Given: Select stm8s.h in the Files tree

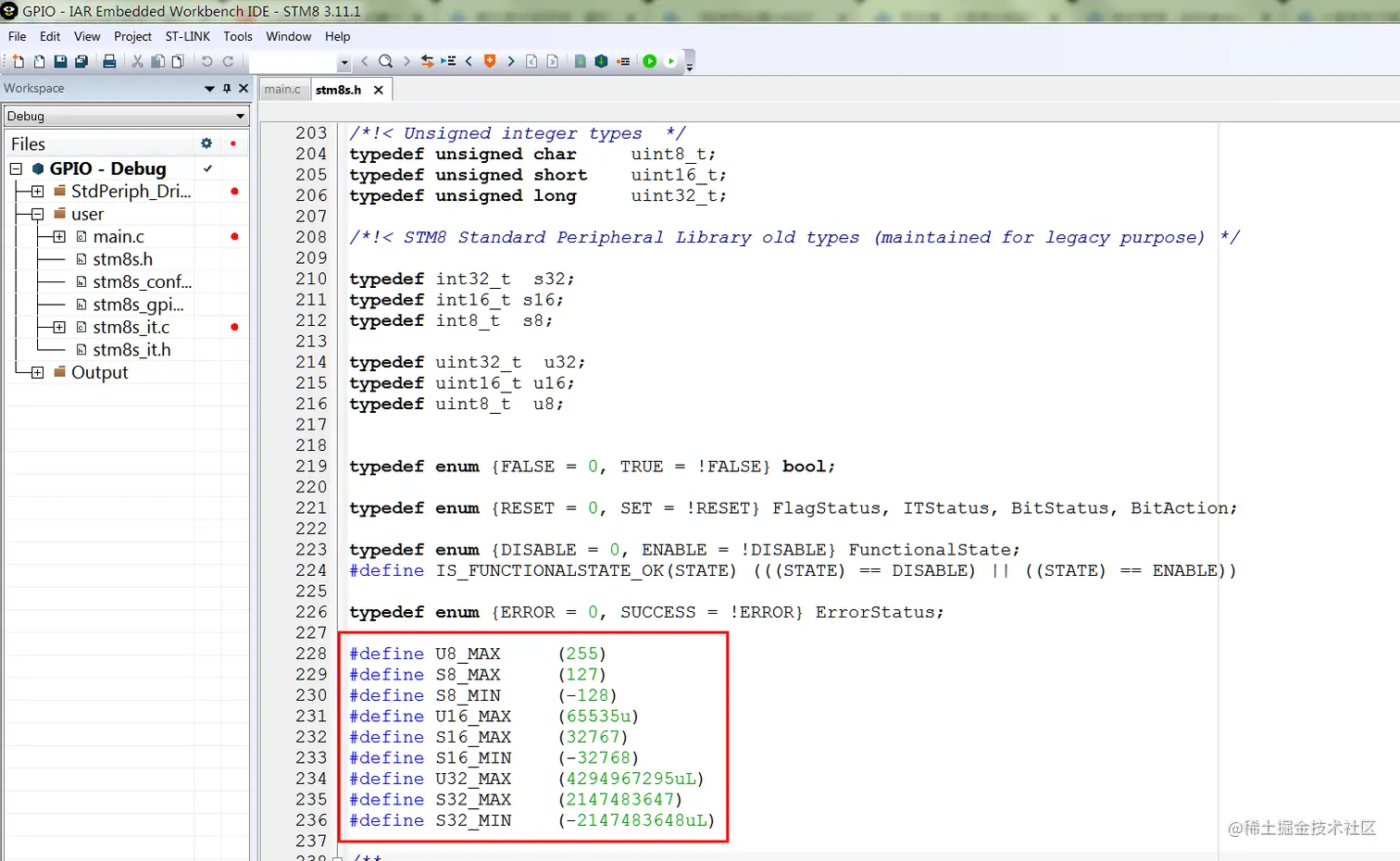Looking at the screenshot, I should (x=123, y=259).
